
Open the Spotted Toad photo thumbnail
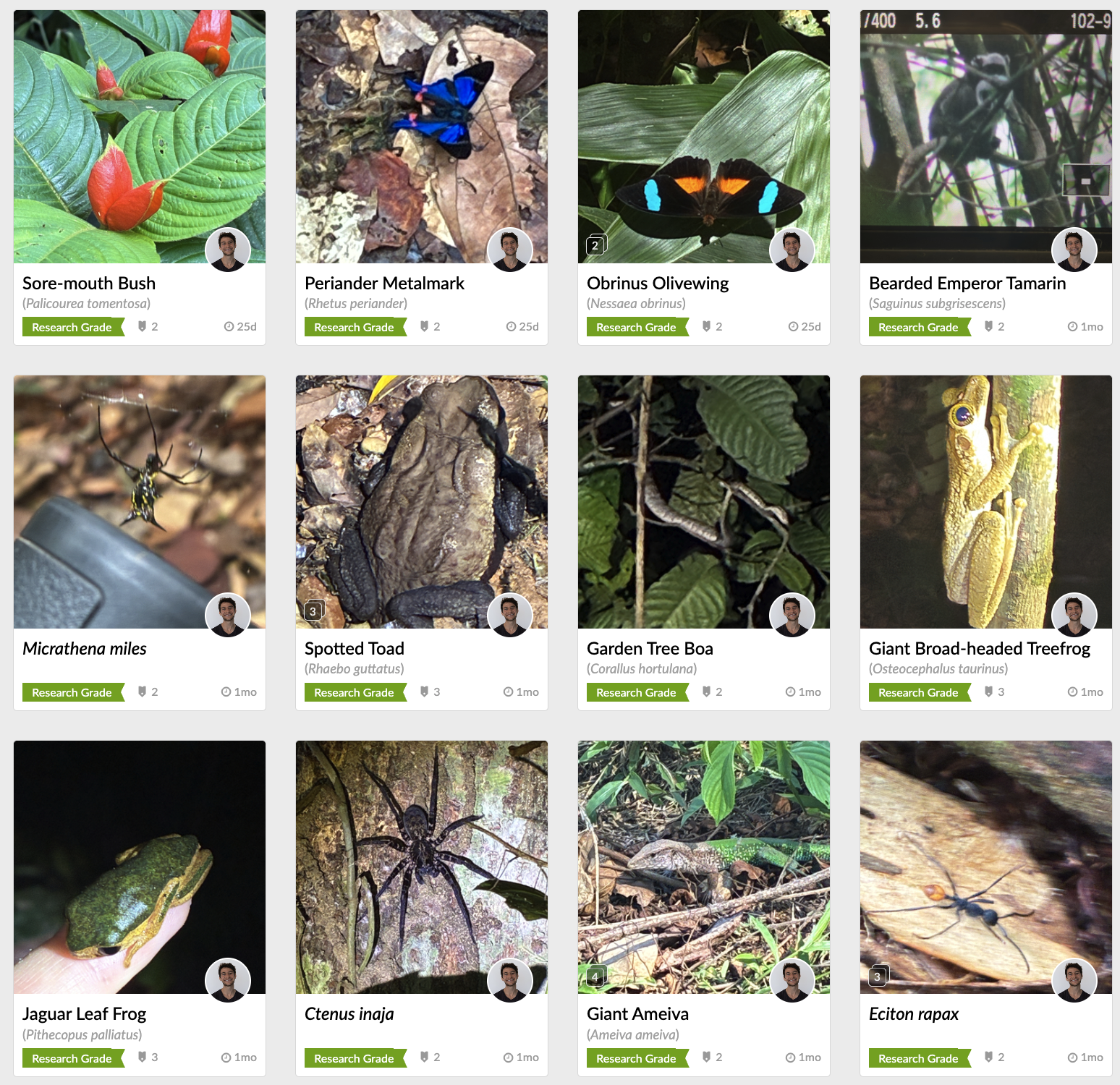pyautogui.click(x=422, y=502)
